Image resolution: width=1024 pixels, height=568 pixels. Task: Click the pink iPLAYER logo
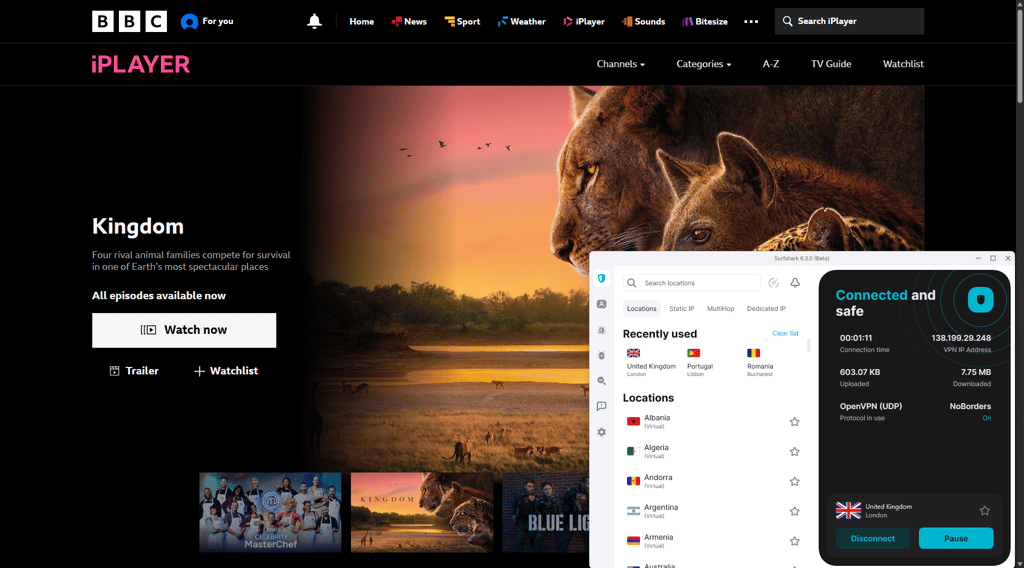140,64
